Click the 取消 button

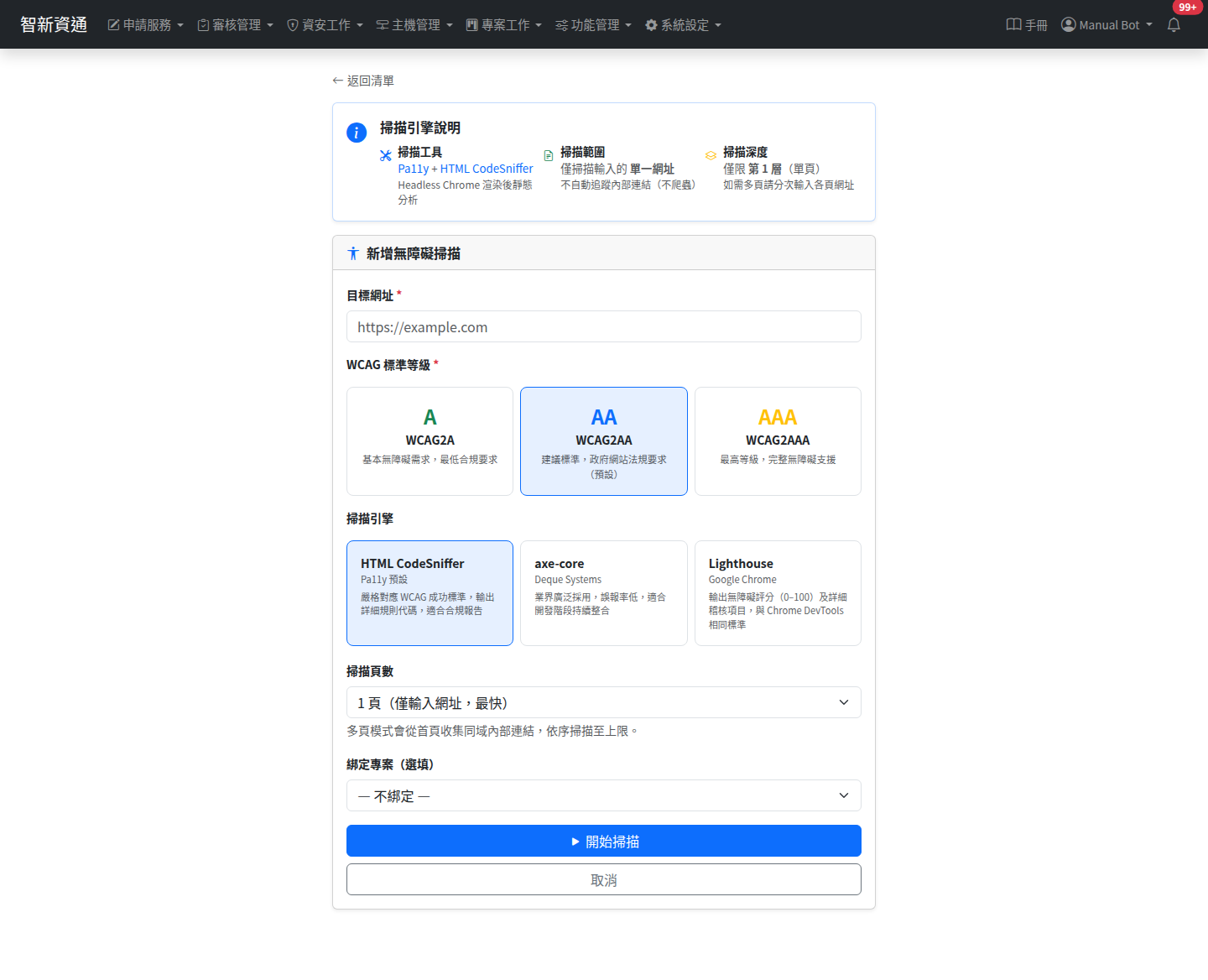click(x=604, y=879)
